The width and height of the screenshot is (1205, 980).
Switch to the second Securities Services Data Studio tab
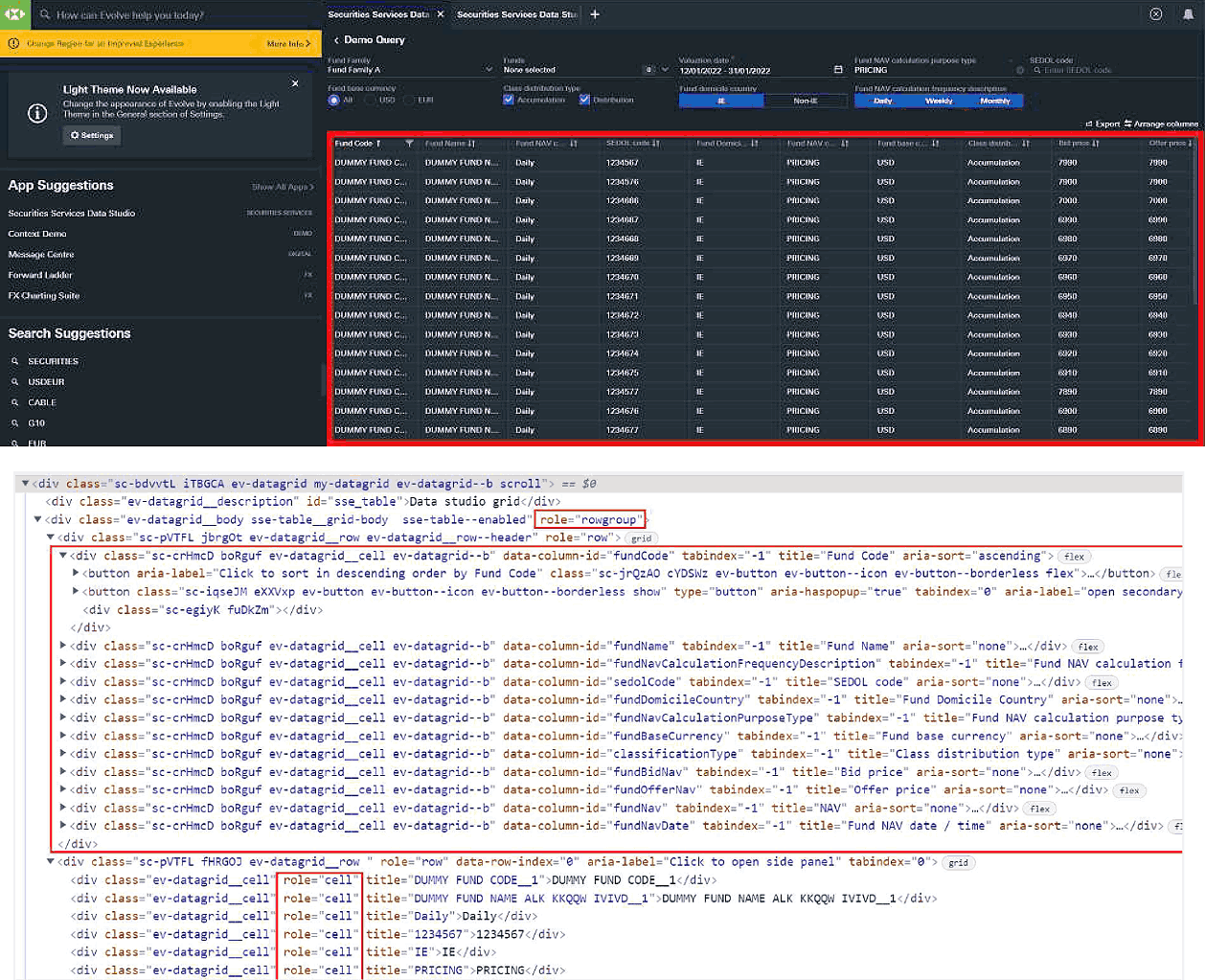[516, 14]
